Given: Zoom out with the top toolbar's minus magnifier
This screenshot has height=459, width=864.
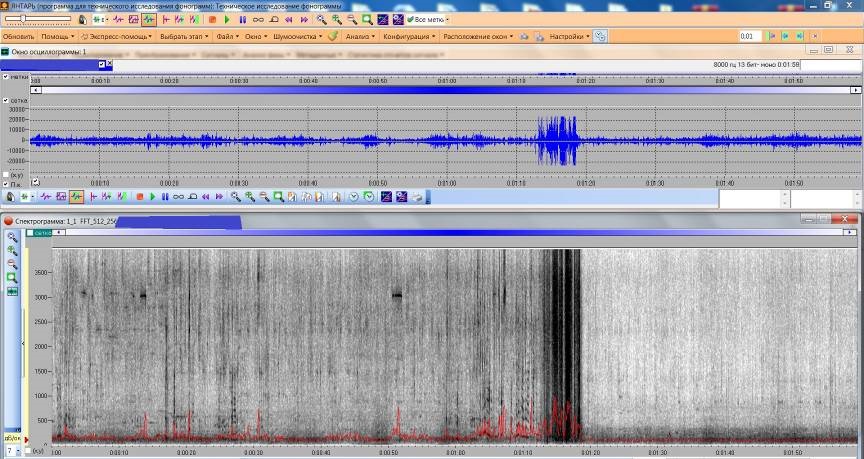Looking at the screenshot, I should tap(352, 20).
